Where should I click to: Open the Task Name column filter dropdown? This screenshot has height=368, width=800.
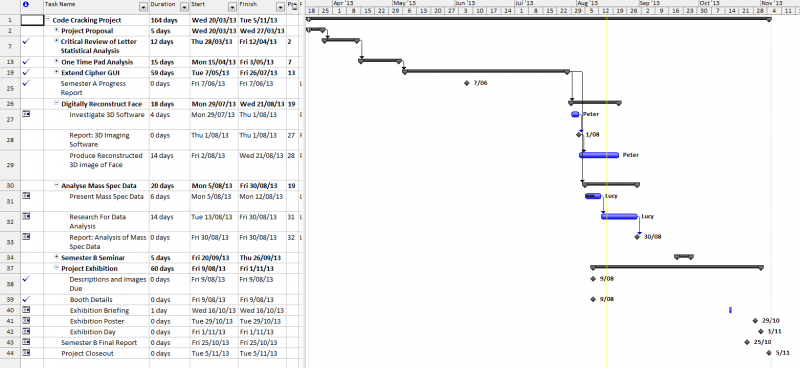tap(143, 7)
